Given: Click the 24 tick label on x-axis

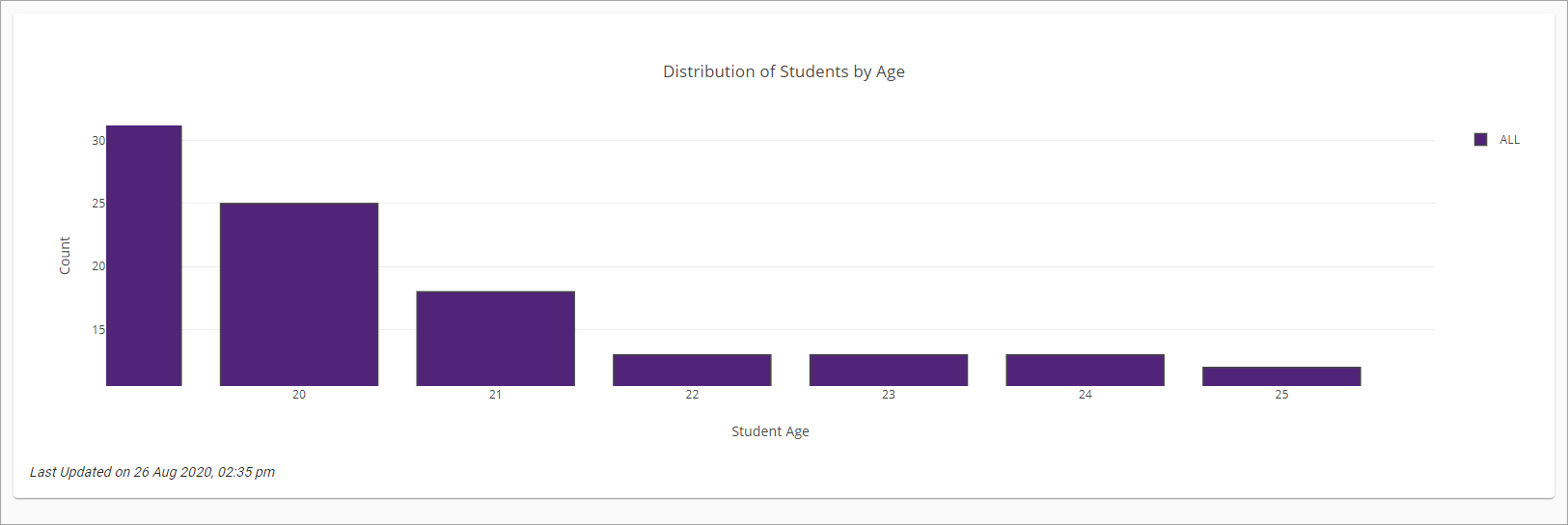Looking at the screenshot, I should 1086,395.
